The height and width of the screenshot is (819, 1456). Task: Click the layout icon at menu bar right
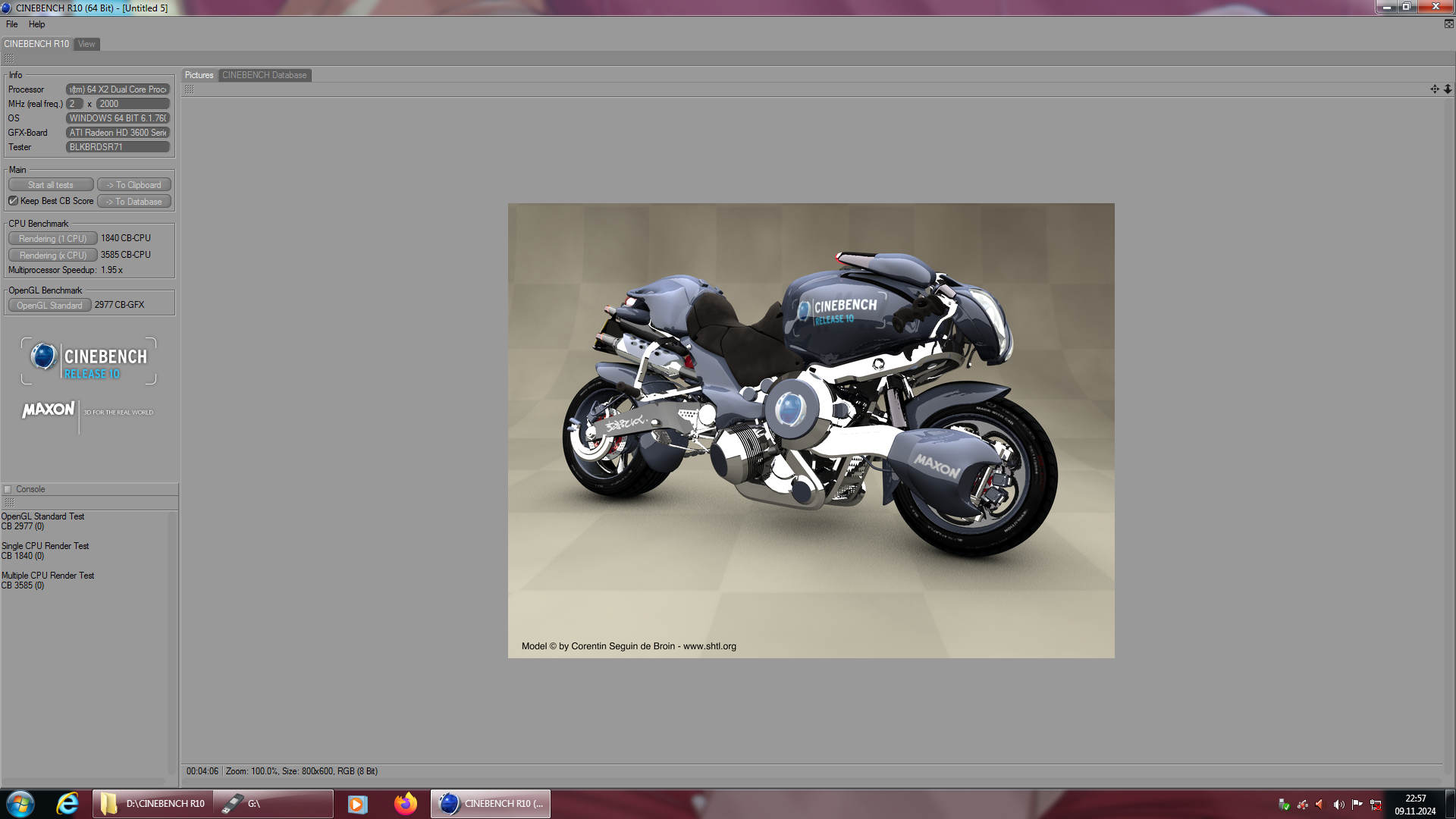pos(1448,24)
